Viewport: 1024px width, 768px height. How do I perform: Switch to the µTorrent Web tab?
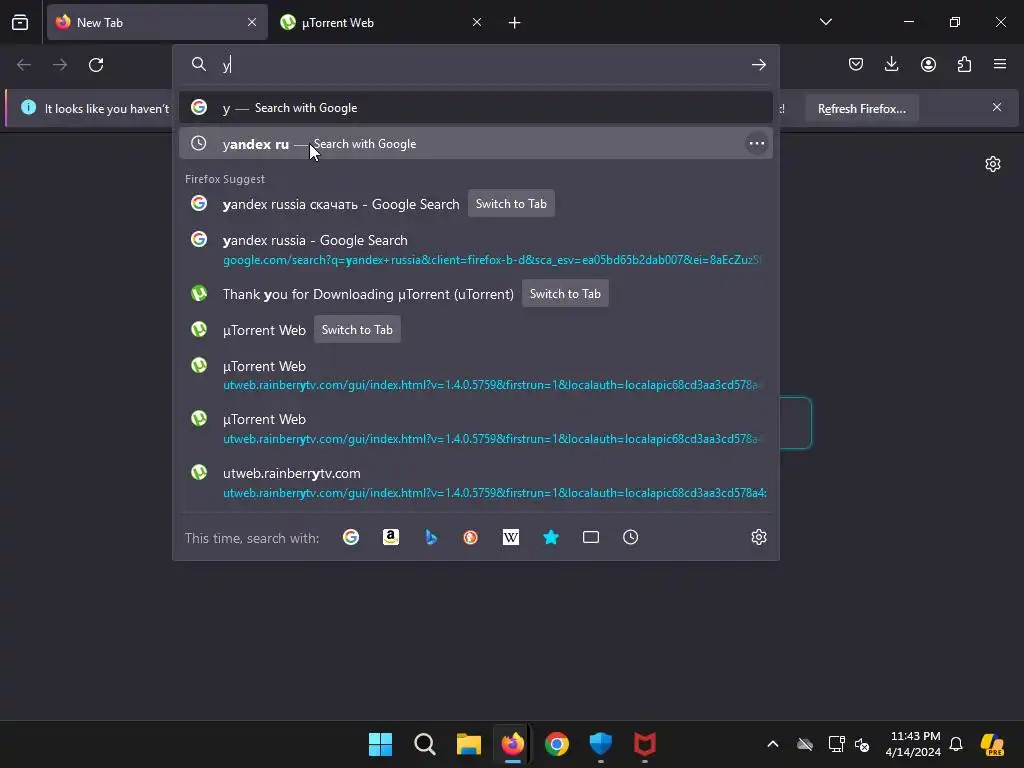tap(381, 22)
